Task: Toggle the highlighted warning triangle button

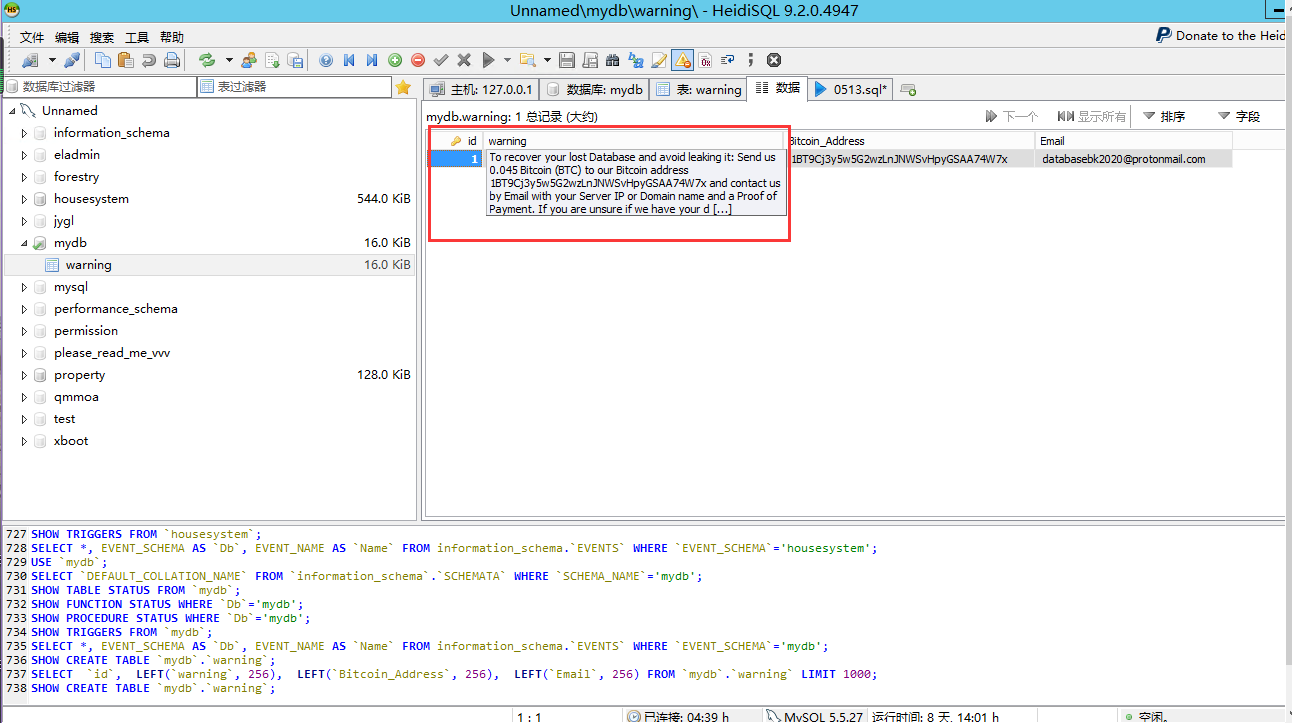Action: (x=682, y=60)
